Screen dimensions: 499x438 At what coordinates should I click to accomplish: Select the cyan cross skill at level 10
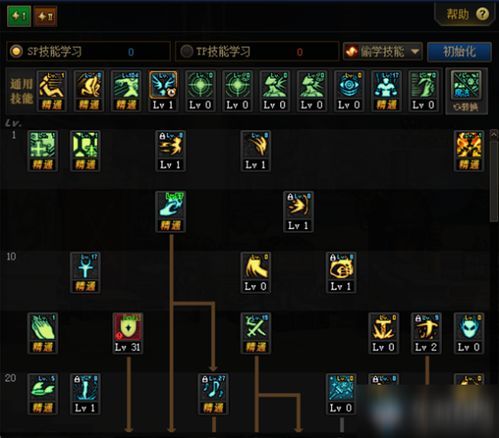[85, 273]
